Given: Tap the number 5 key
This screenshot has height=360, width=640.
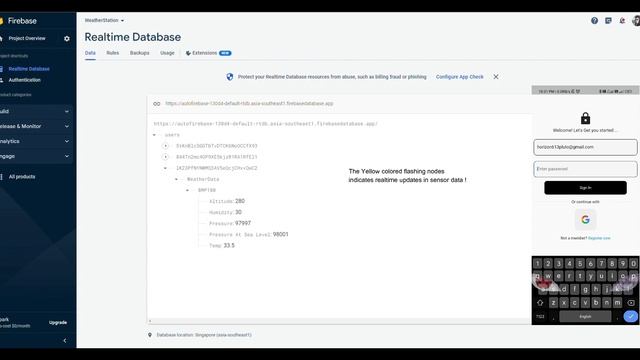Looking at the screenshot, I should (x=580, y=264).
